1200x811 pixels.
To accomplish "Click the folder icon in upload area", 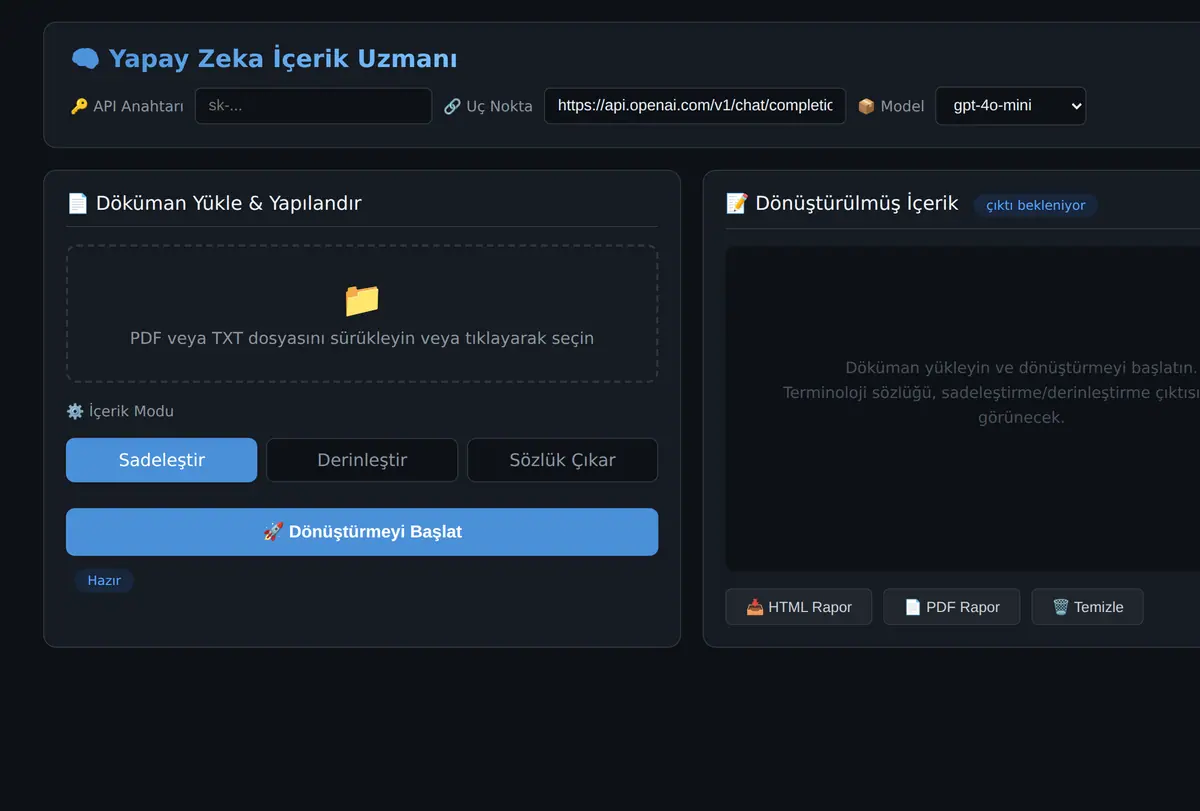I will click(x=362, y=300).
